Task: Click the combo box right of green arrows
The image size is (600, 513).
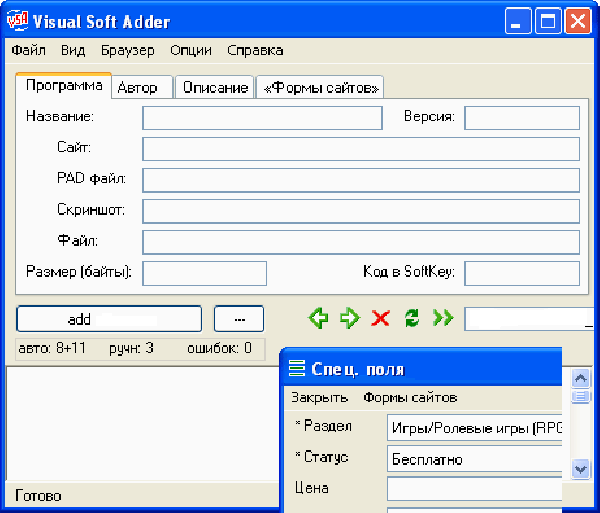Action: click(529, 319)
